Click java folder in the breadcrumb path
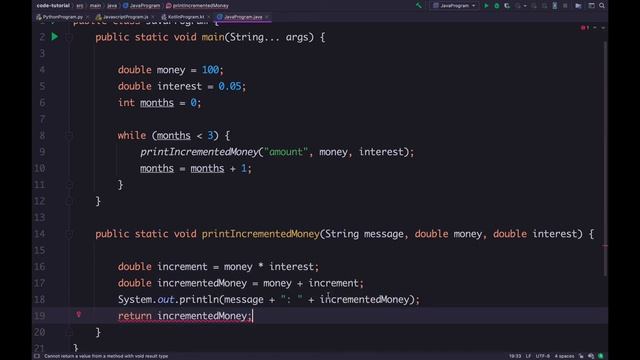The width and height of the screenshot is (640, 360). point(112,6)
